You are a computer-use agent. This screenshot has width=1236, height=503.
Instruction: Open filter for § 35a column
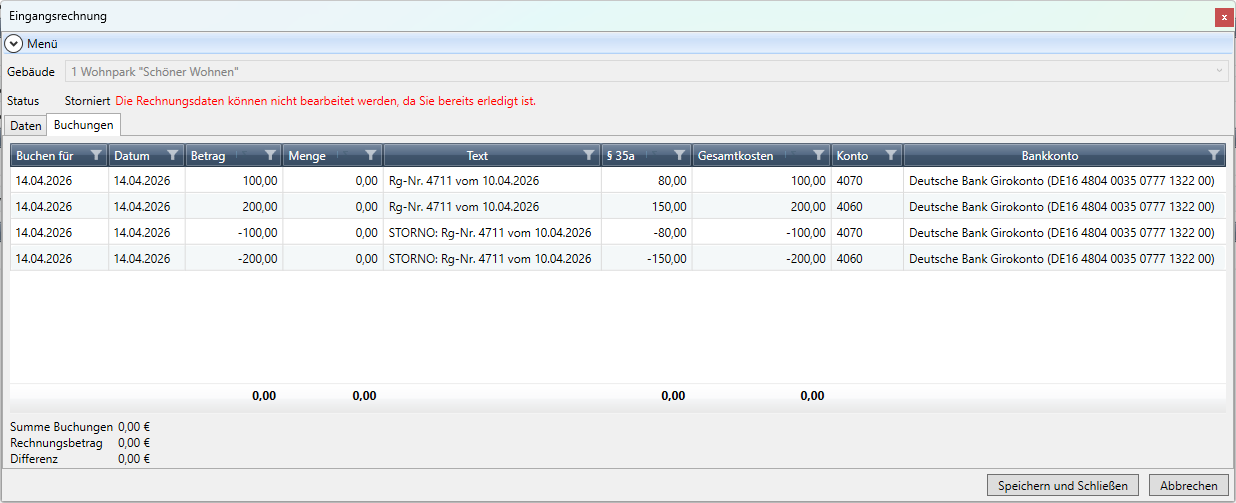coord(679,156)
